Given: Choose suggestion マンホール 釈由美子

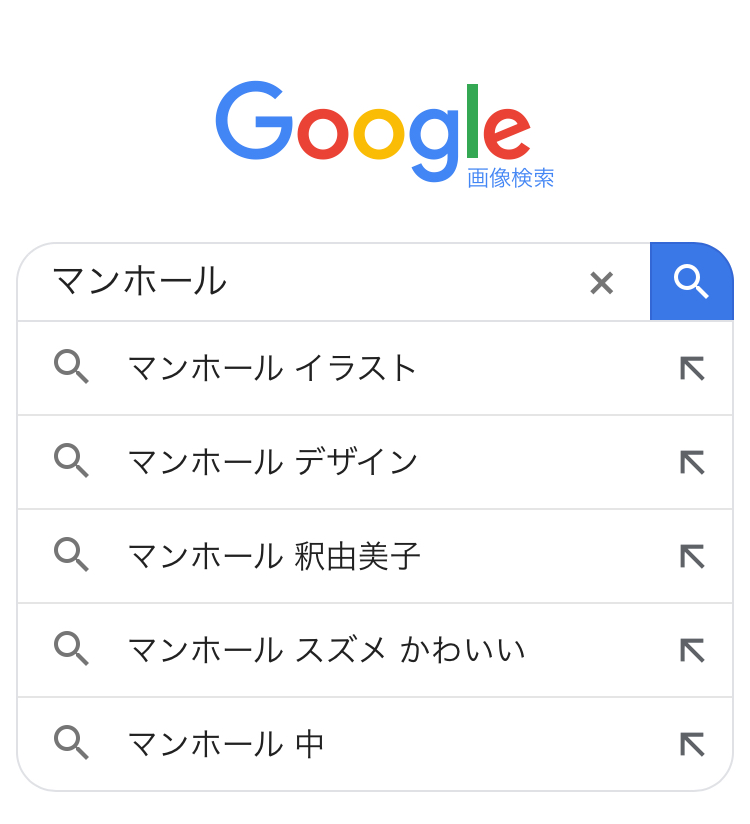Looking at the screenshot, I should tap(274, 556).
